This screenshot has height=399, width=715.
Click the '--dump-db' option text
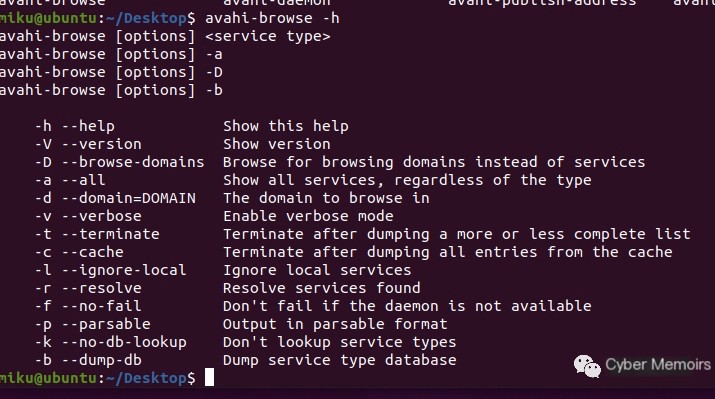point(102,360)
